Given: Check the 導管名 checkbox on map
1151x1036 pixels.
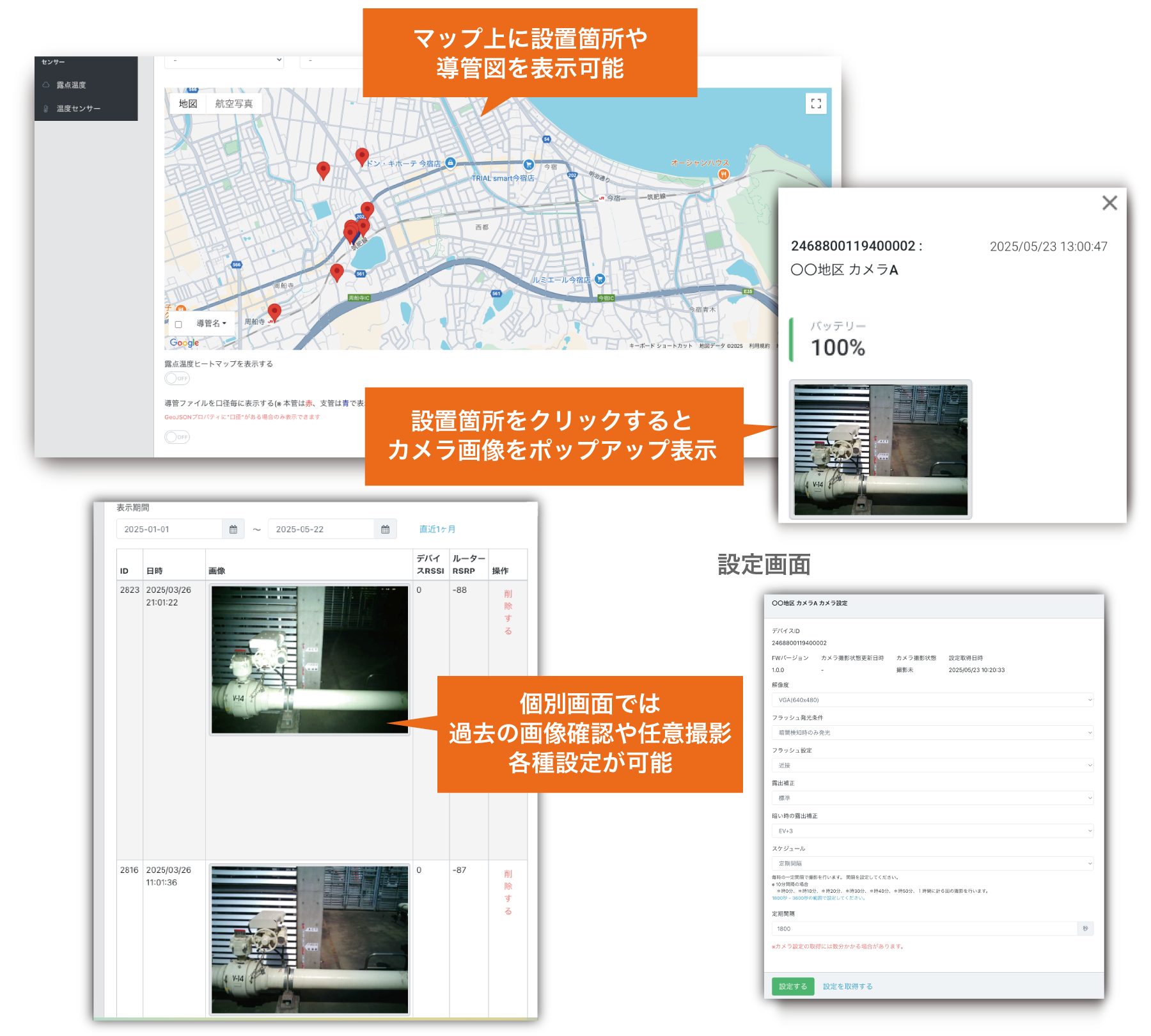Looking at the screenshot, I should click(179, 324).
